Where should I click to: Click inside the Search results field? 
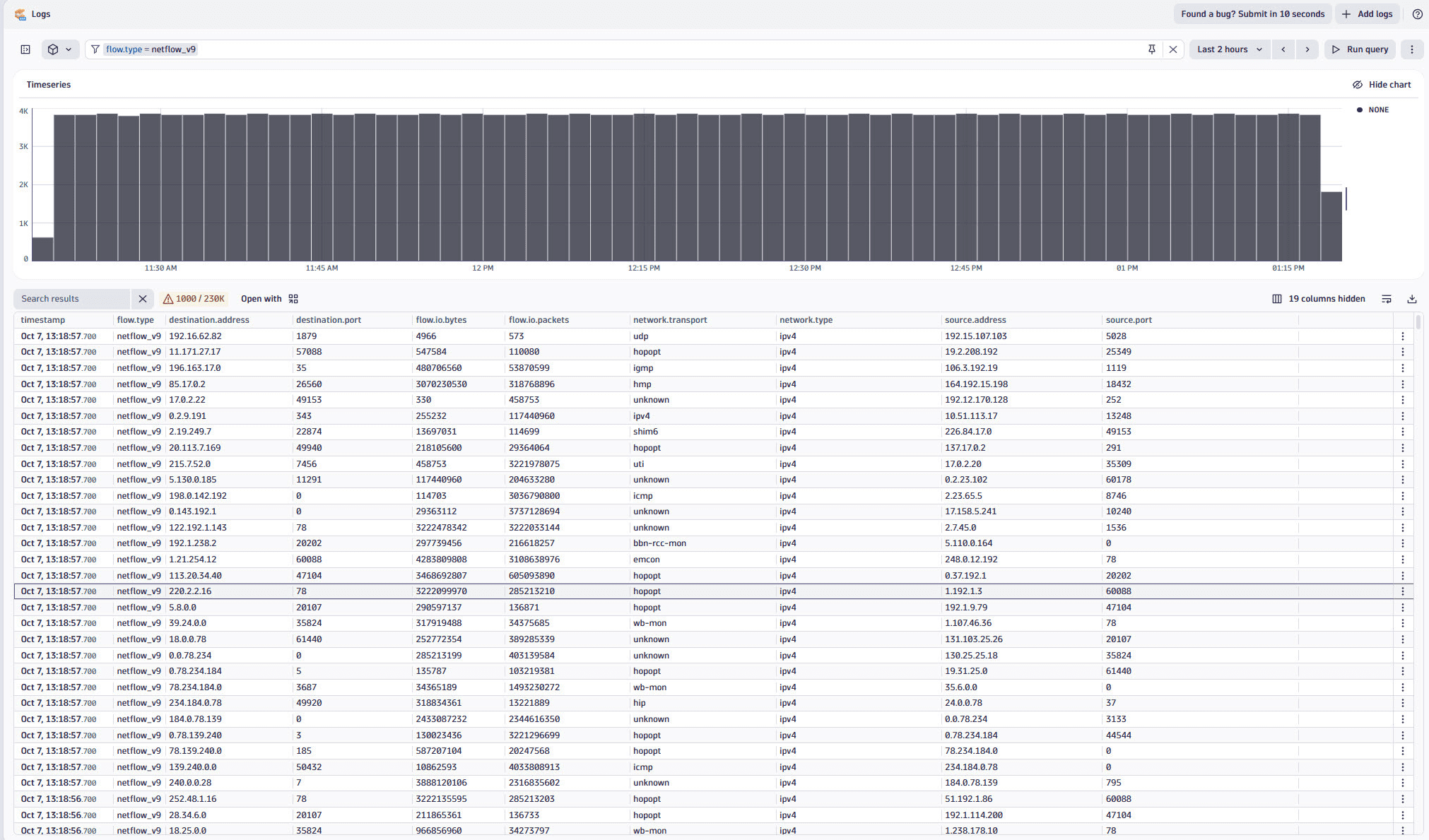(71, 298)
